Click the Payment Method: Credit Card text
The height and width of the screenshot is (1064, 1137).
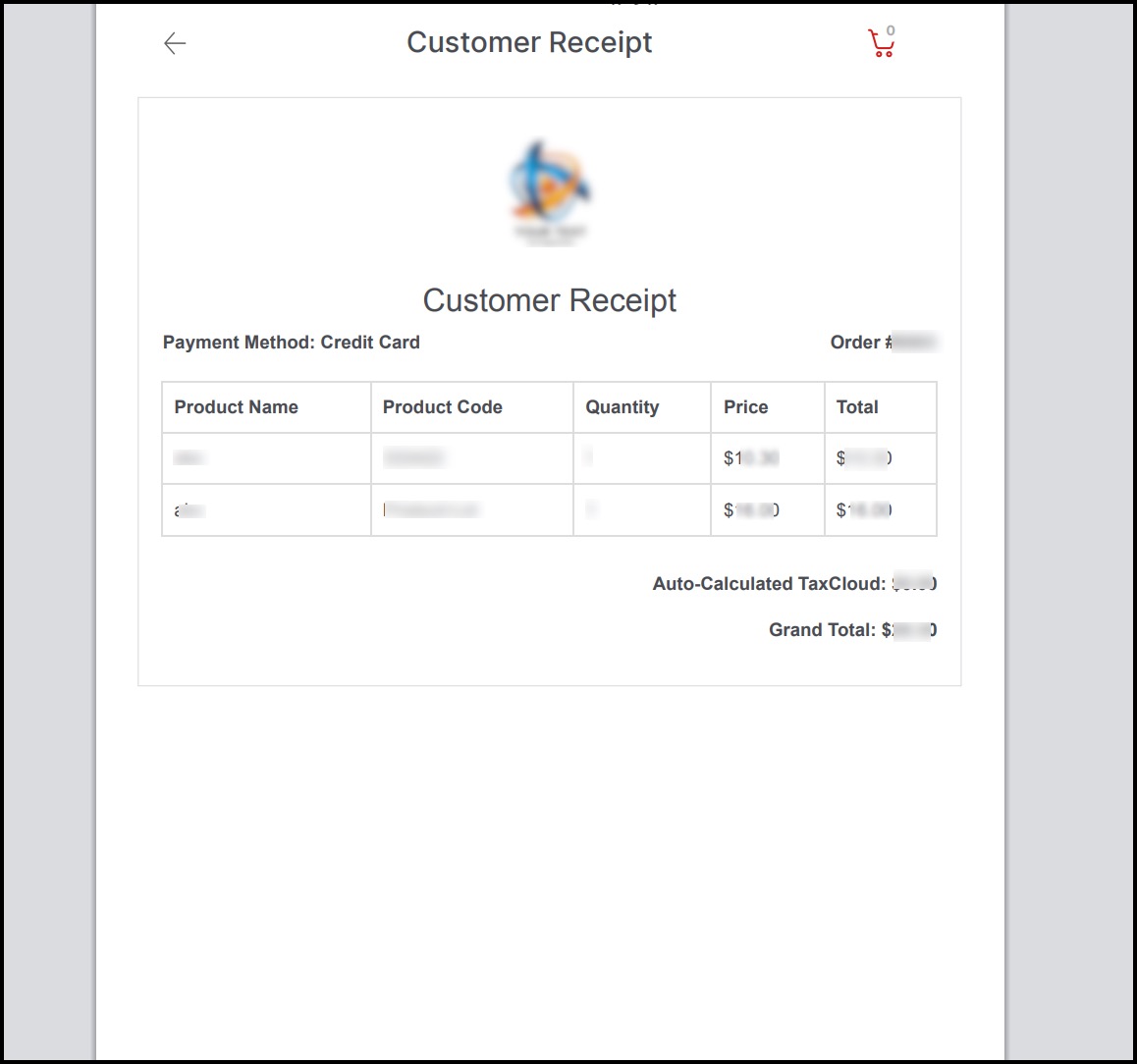[292, 343]
